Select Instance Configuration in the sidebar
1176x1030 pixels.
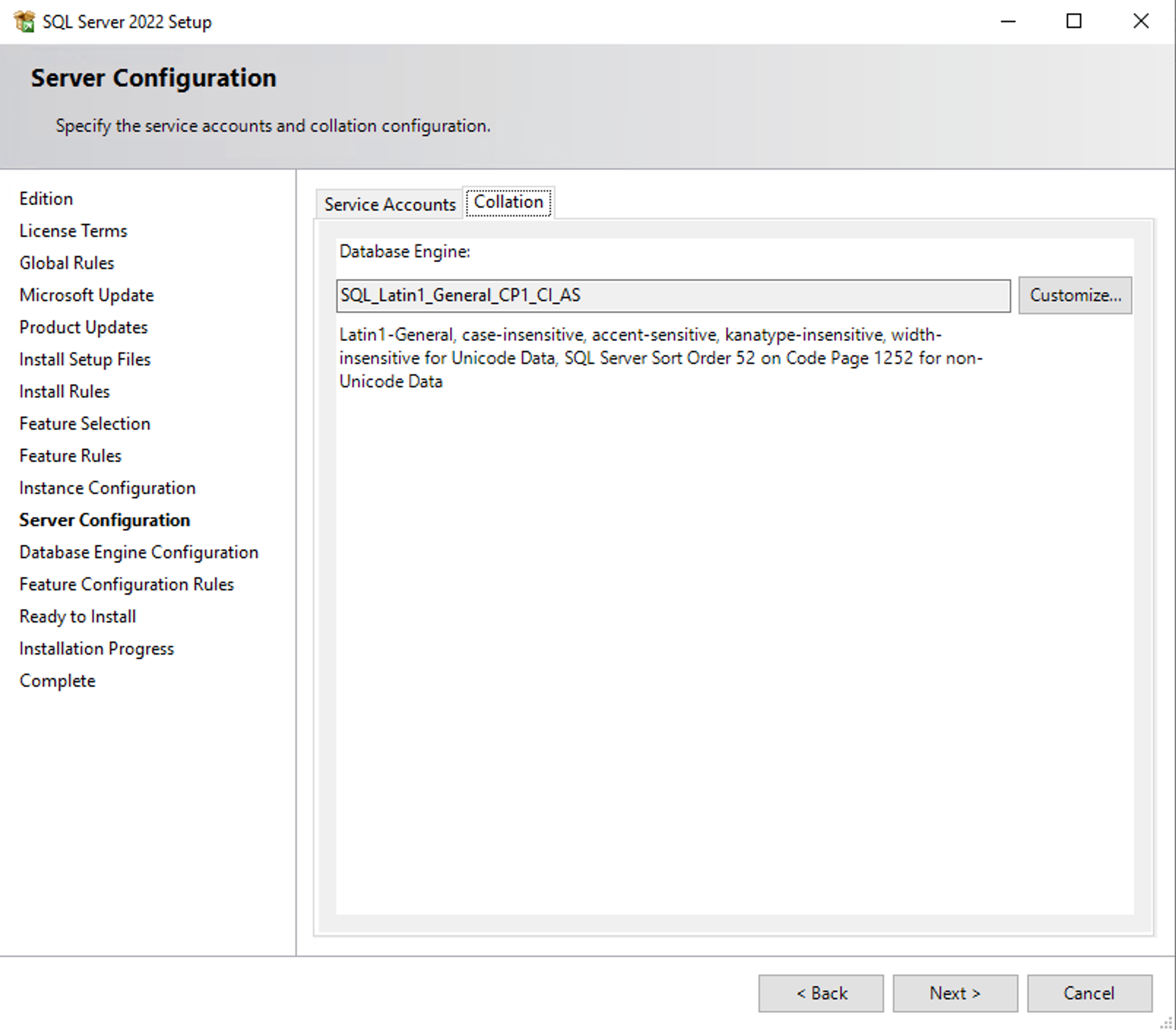107,488
